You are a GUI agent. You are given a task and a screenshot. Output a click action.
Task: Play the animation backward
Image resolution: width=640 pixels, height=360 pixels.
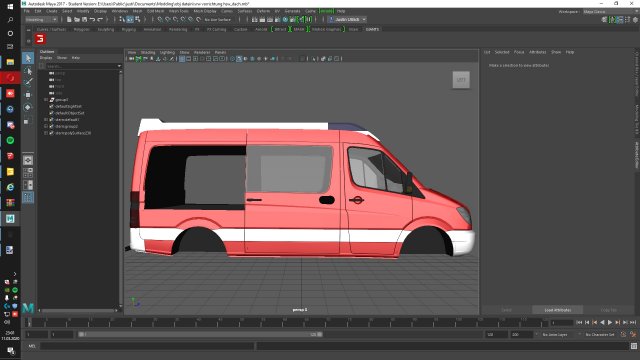(602, 322)
